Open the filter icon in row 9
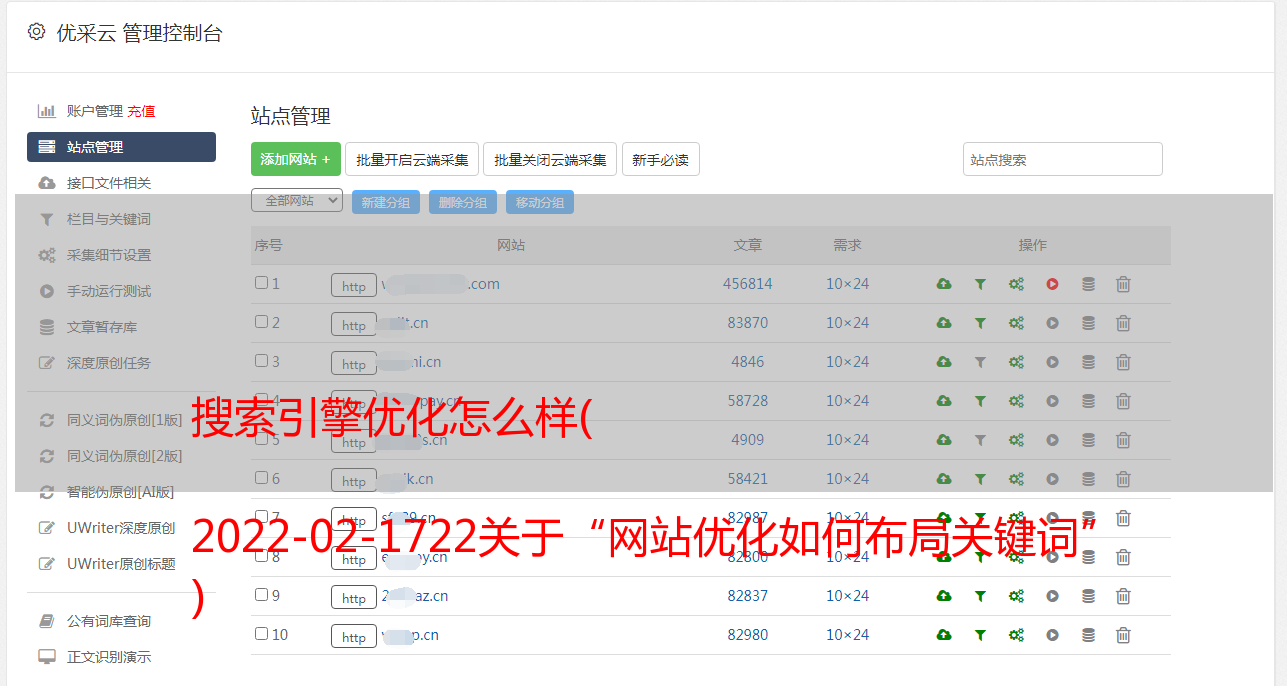Viewport: 1287px width, 686px height. [x=980, y=596]
